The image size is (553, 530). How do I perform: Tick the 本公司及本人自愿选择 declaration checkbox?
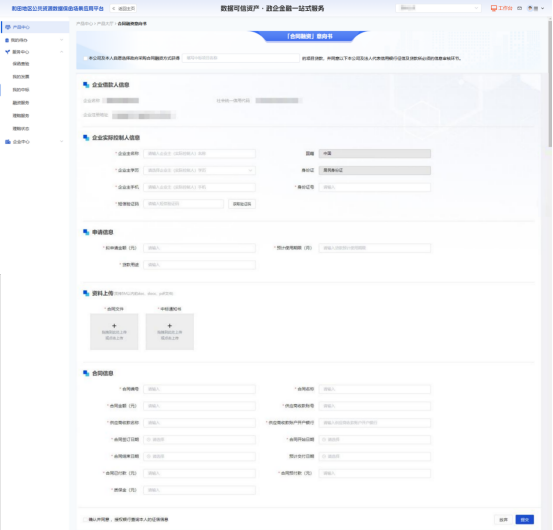pos(85,58)
